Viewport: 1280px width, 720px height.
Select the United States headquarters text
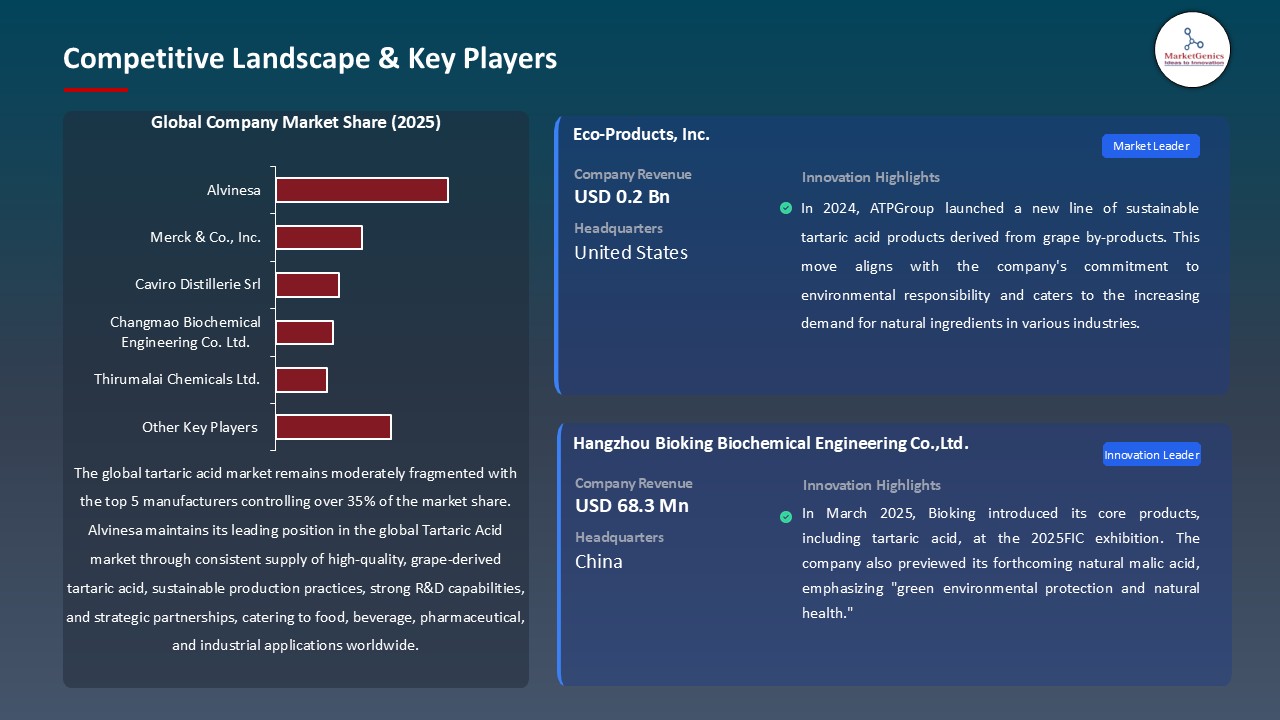630,252
